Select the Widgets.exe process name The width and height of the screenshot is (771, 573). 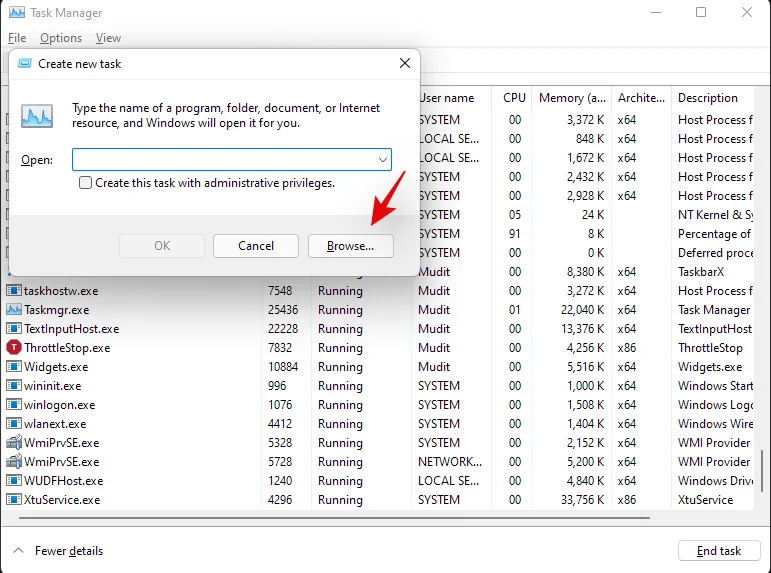tap(56, 367)
